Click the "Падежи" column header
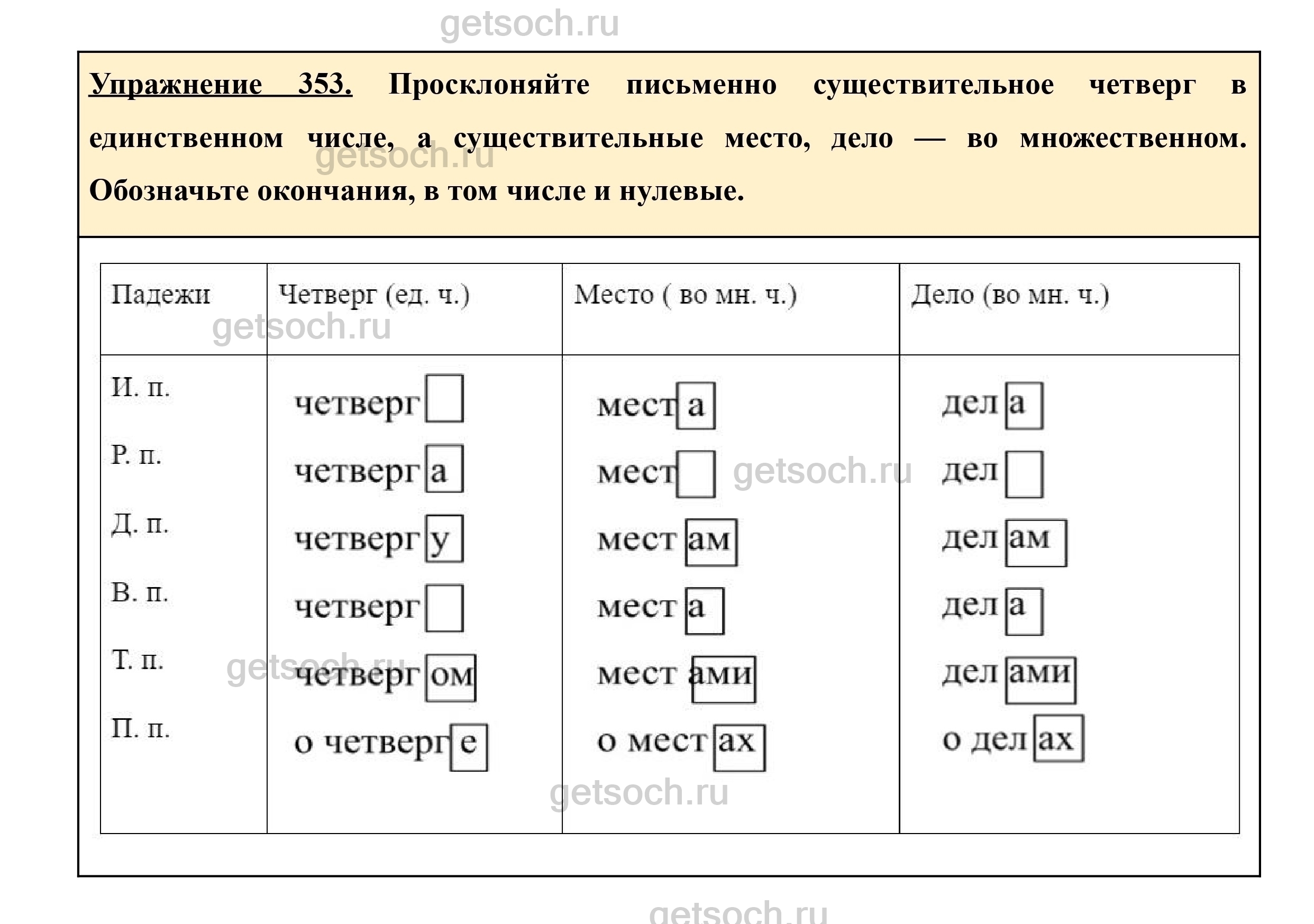Viewport: 1314px width, 924px height. click(160, 295)
